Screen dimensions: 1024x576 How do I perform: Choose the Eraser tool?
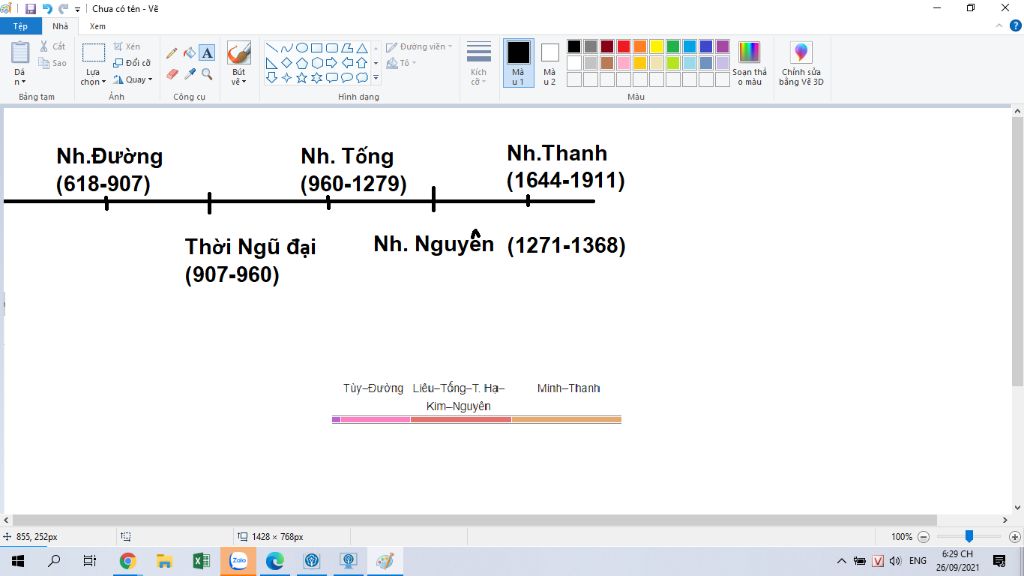coord(172,74)
